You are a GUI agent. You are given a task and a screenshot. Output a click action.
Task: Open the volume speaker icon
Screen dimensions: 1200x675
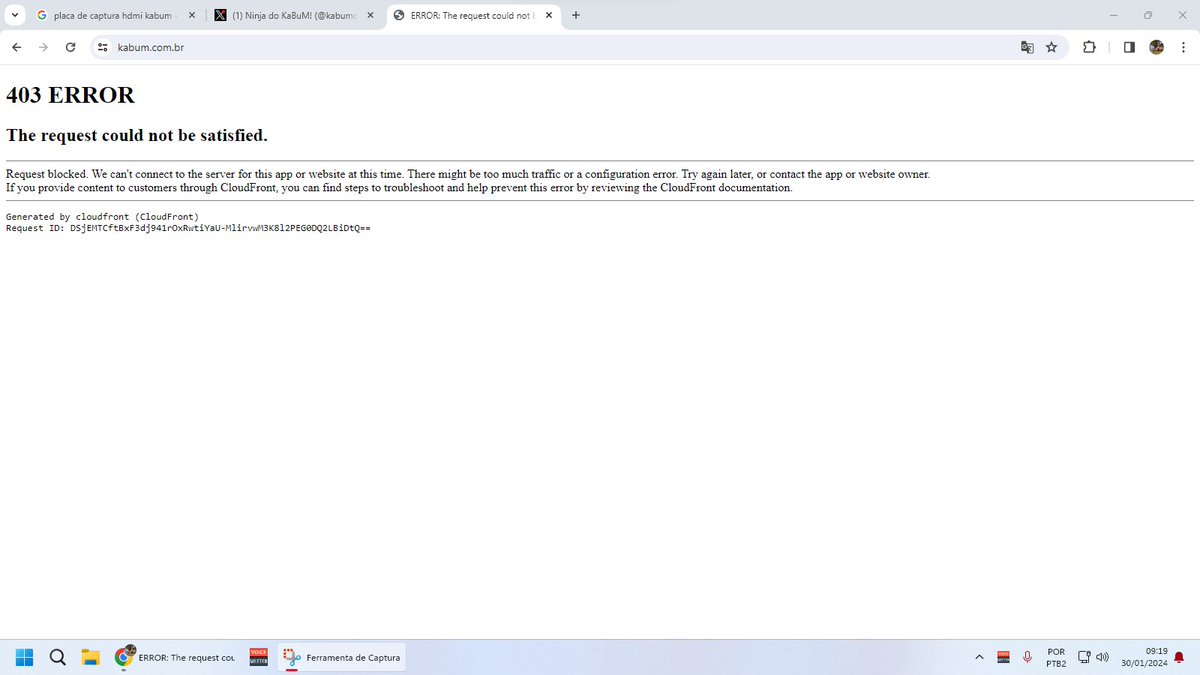pos(1102,657)
